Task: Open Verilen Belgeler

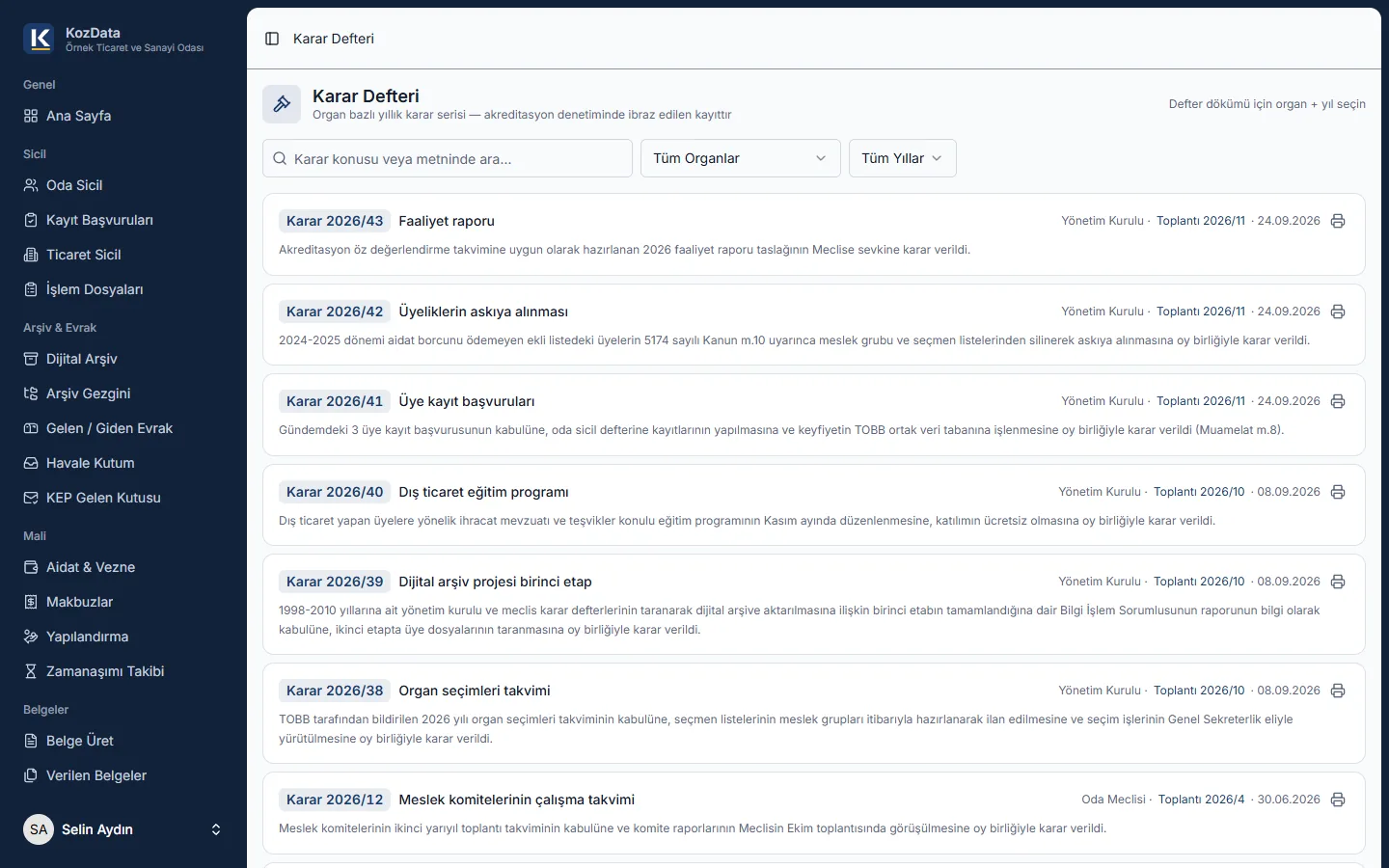Action: 123,775
